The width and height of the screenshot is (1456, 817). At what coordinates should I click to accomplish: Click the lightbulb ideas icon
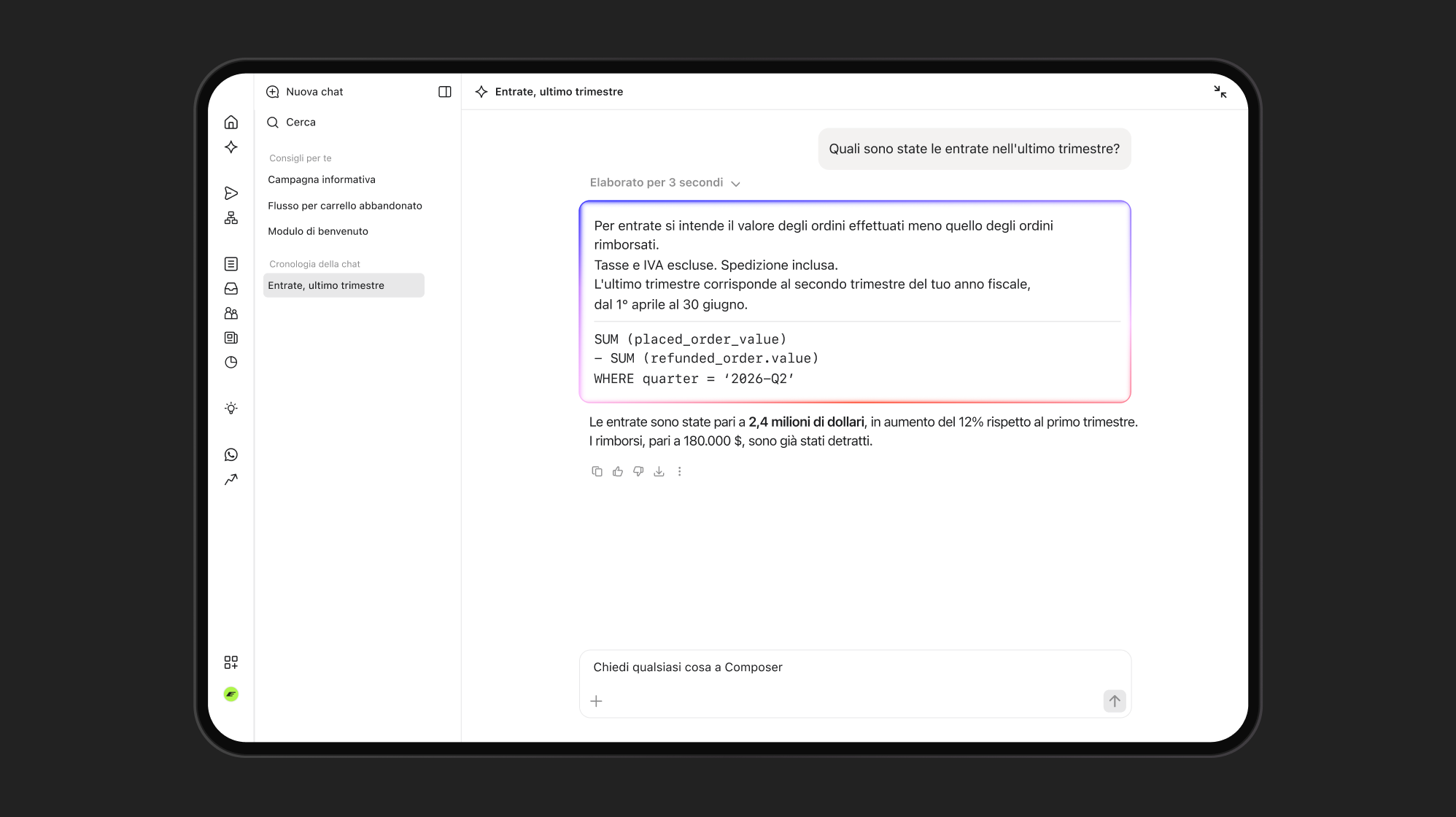pyautogui.click(x=231, y=408)
